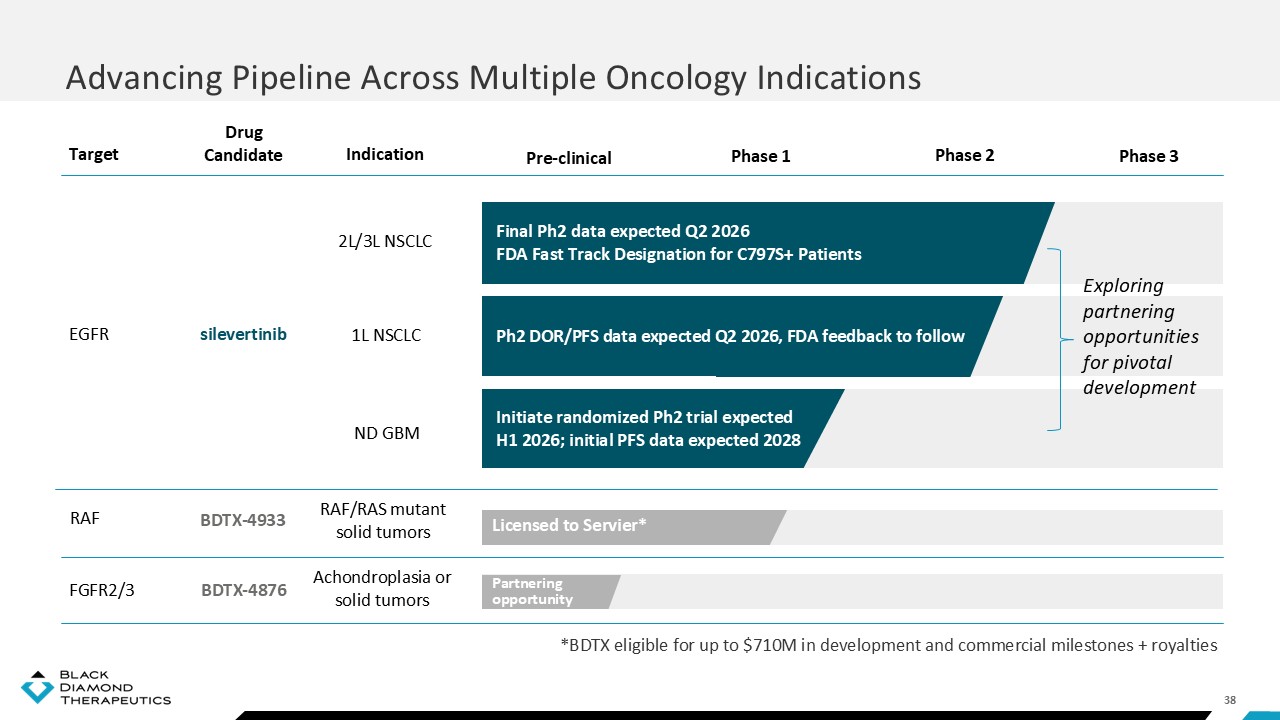Click the BDTX-4933 drug candidate label
Viewport: 1280px width, 720px height.
(x=243, y=520)
